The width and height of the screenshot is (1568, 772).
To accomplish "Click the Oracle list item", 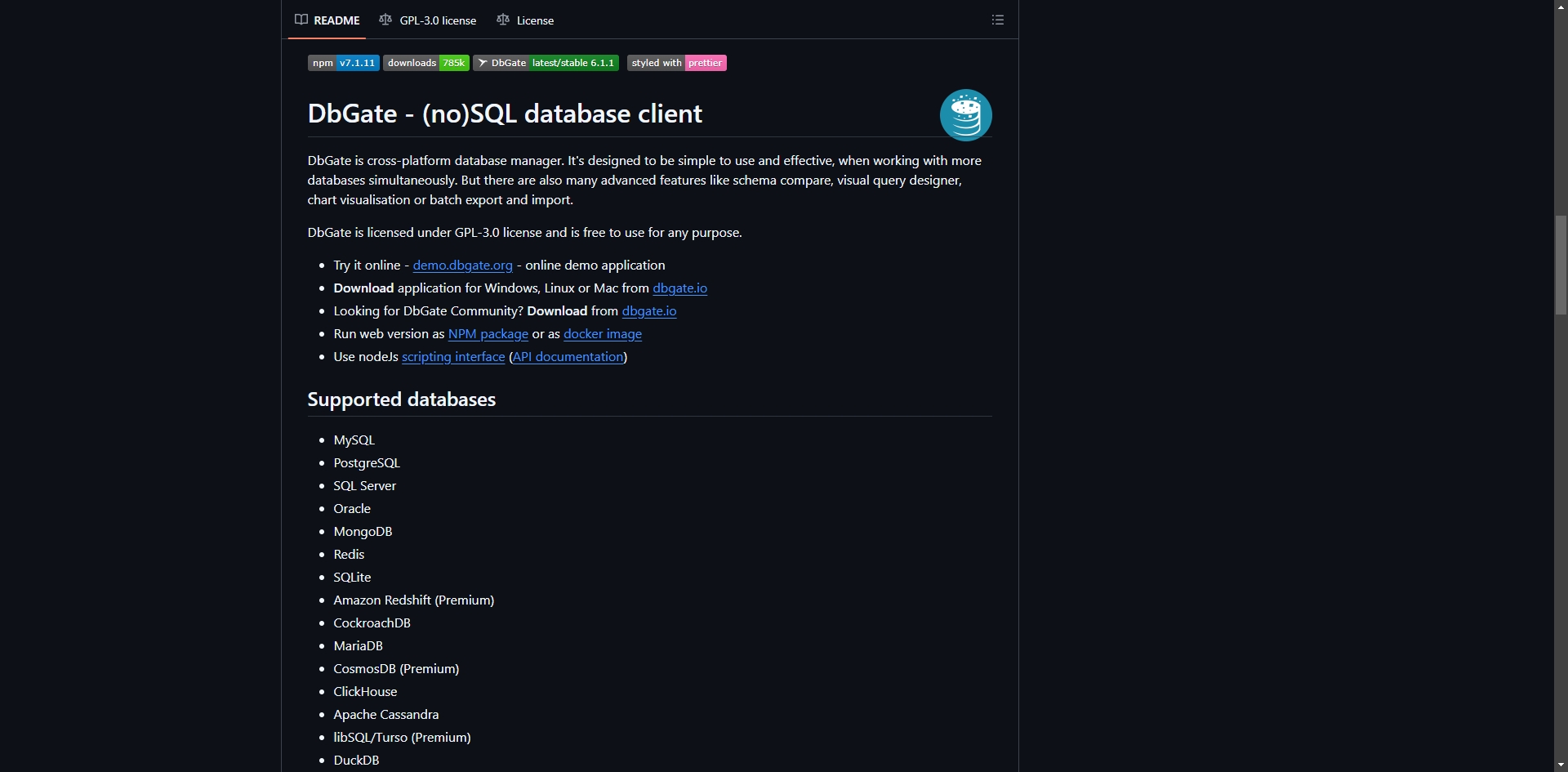I will 352,509.
